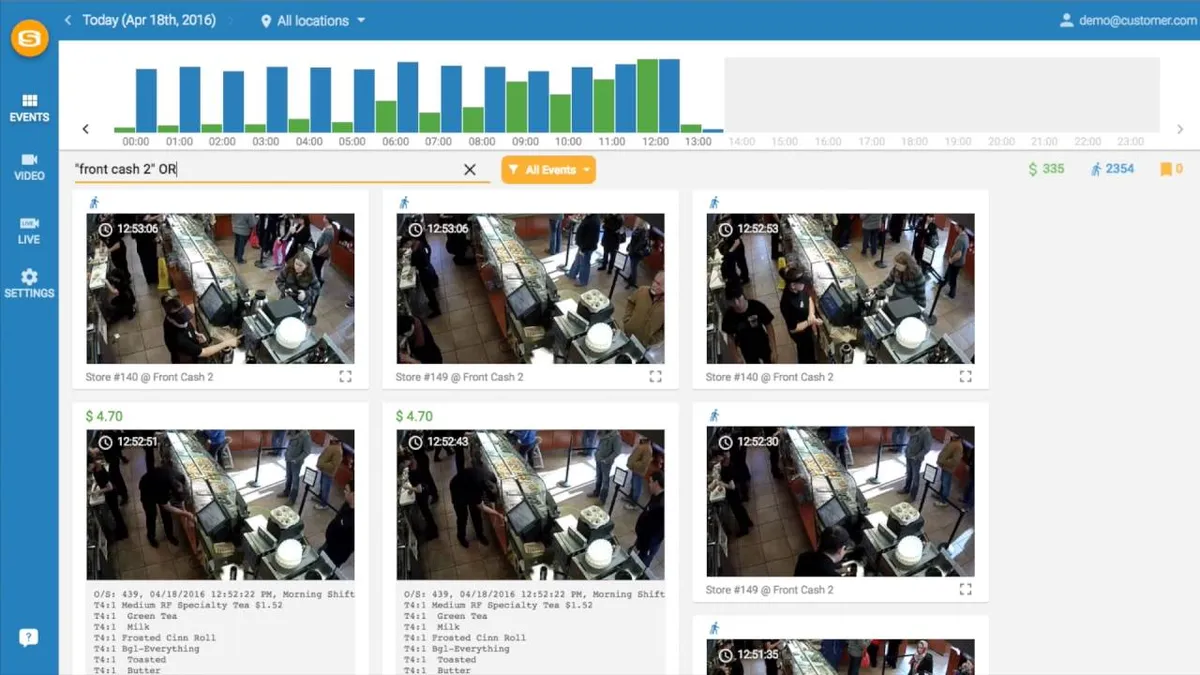1200x675 pixels.
Task: Click the 03:00 timeline label
Action: [x=266, y=142]
